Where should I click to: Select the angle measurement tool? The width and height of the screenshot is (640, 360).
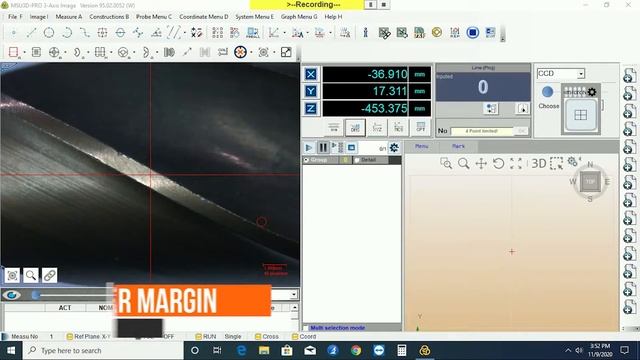click(x=156, y=32)
